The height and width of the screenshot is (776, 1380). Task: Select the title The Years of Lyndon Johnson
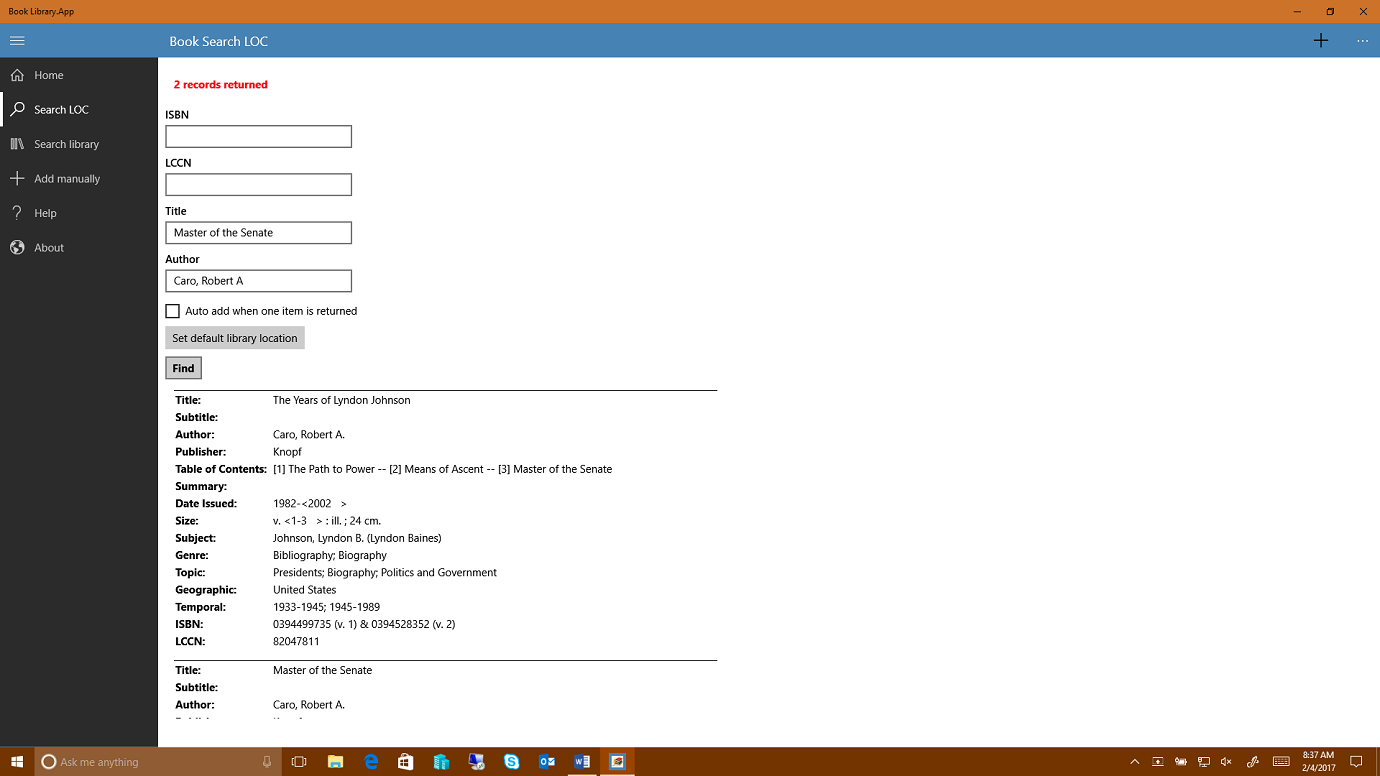click(x=342, y=400)
